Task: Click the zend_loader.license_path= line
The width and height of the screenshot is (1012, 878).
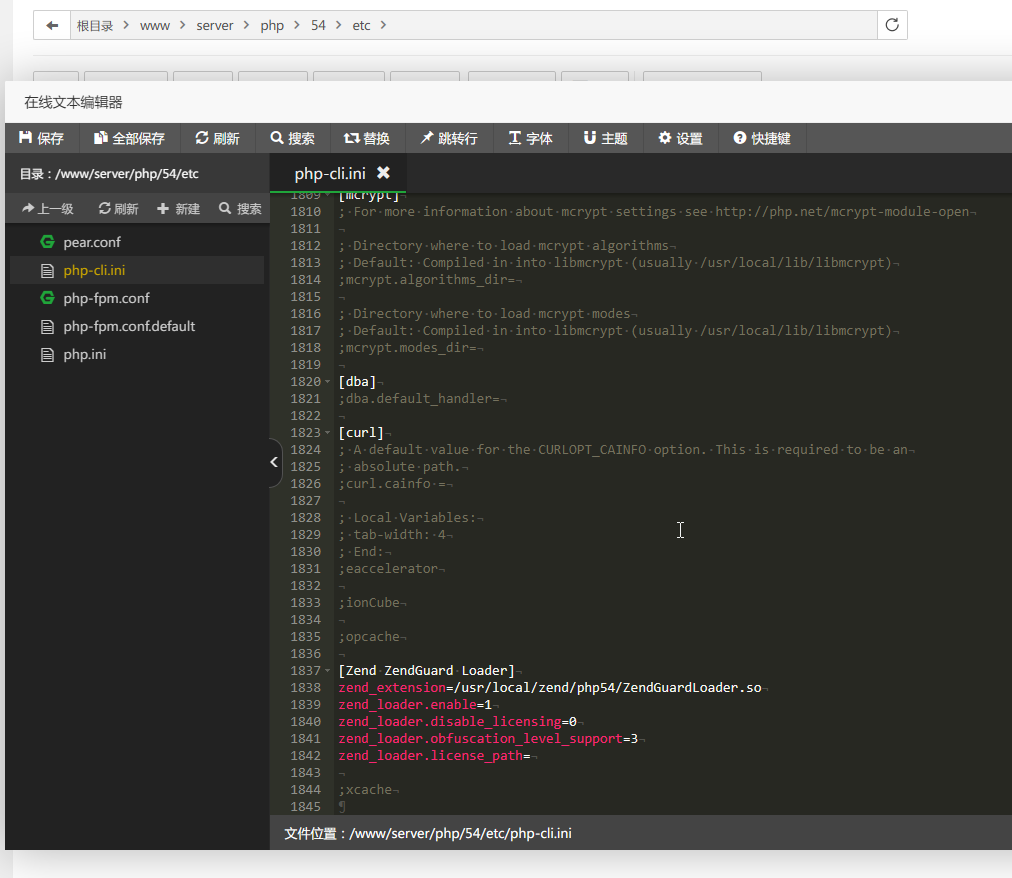Action: 434,756
